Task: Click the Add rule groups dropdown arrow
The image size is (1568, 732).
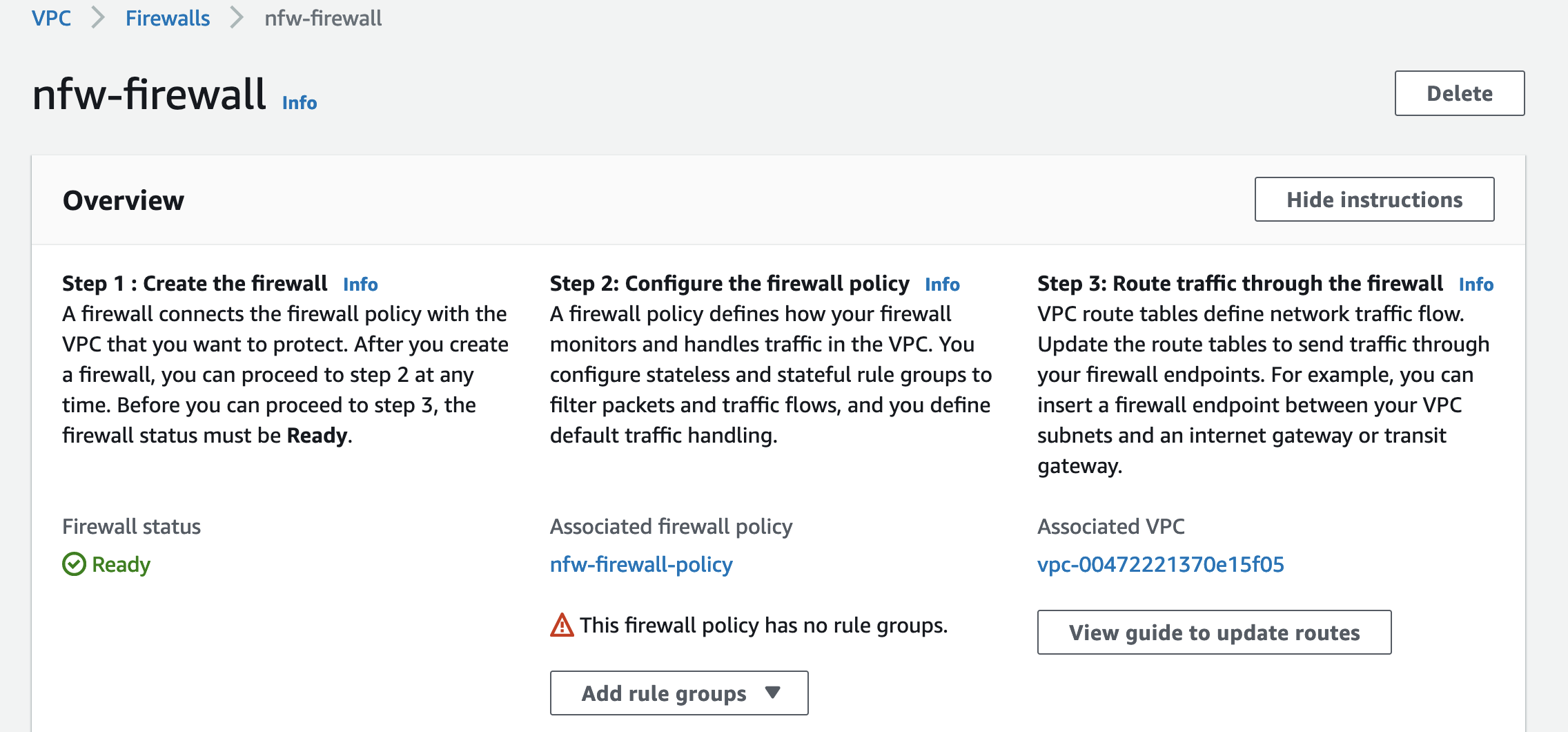Action: pos(773,693)
